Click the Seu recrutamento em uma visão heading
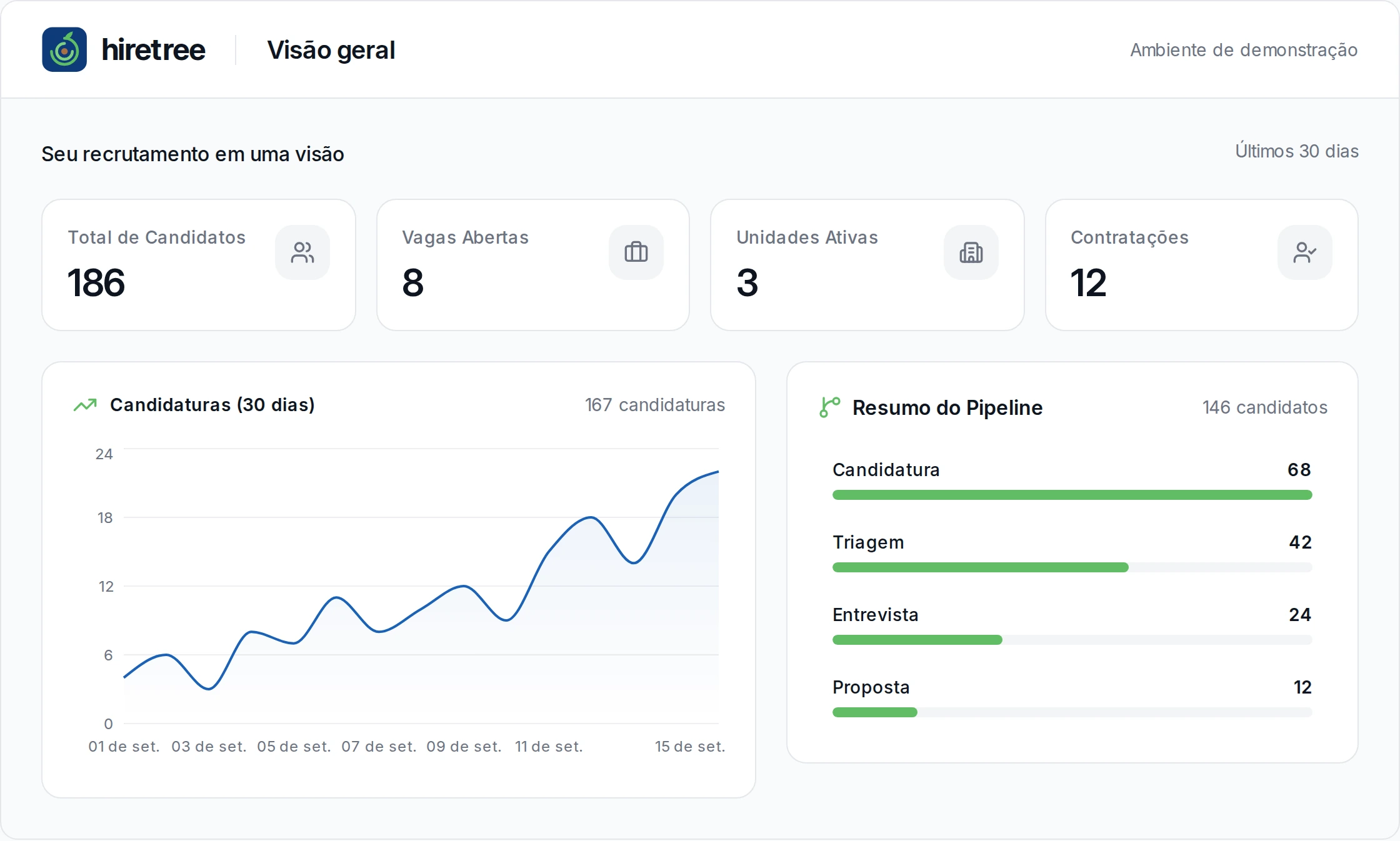 pos(192,154)
